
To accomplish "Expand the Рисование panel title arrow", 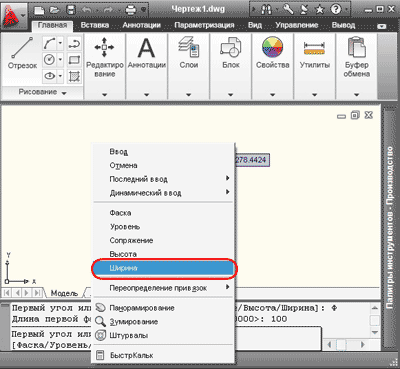I will [x=64, y=93].
